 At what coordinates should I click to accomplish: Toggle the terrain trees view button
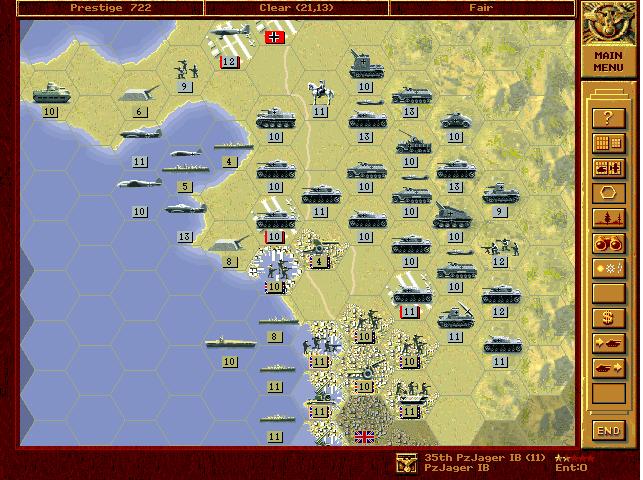coord(609,218)
